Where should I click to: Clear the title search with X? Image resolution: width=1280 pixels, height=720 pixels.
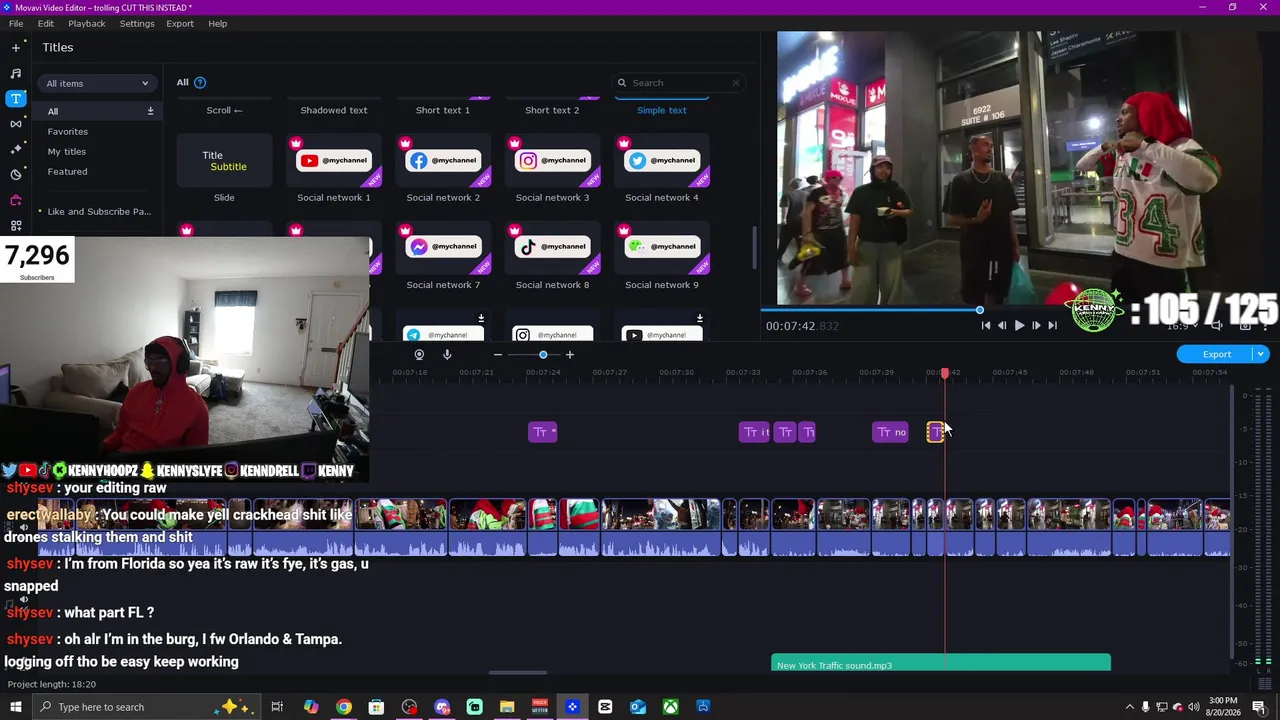736,83
